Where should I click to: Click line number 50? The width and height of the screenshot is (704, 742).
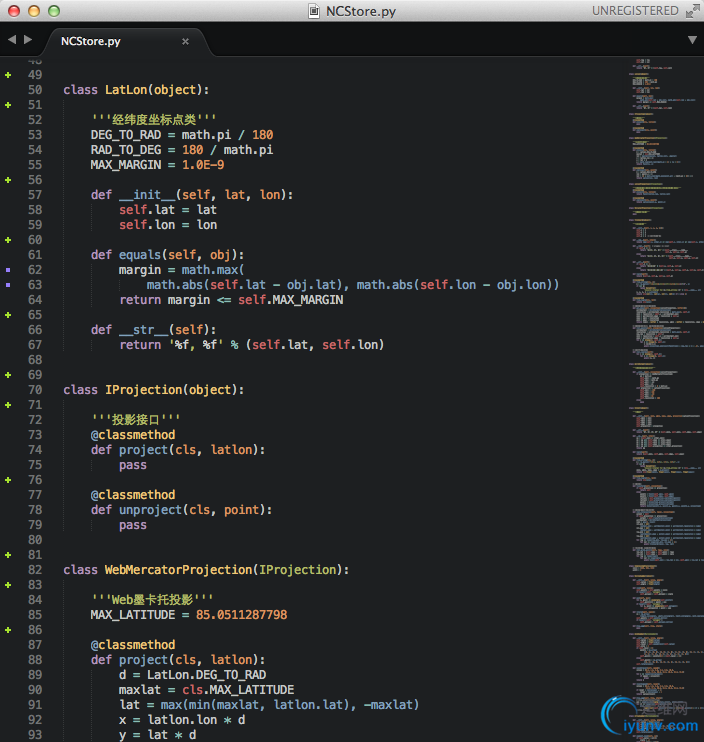pos(35,90)
